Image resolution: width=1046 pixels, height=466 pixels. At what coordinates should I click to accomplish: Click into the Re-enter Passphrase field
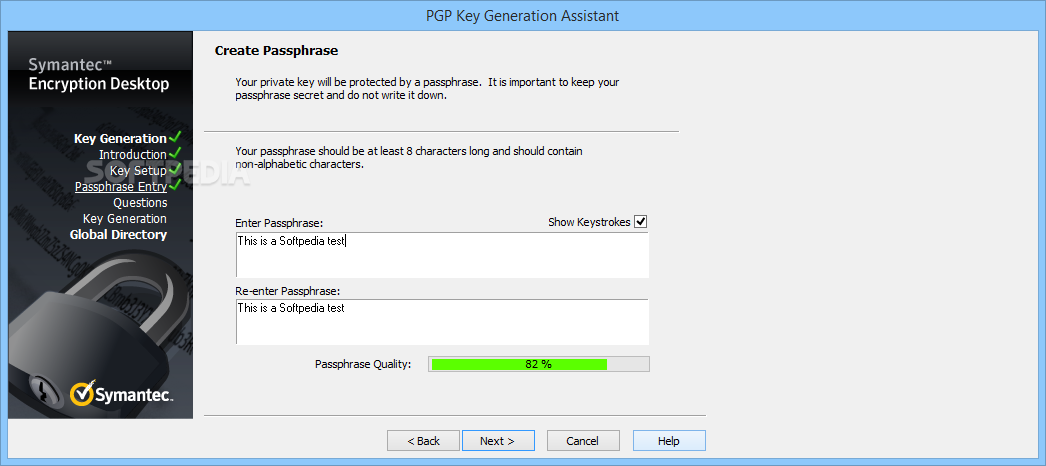[442, 321]
